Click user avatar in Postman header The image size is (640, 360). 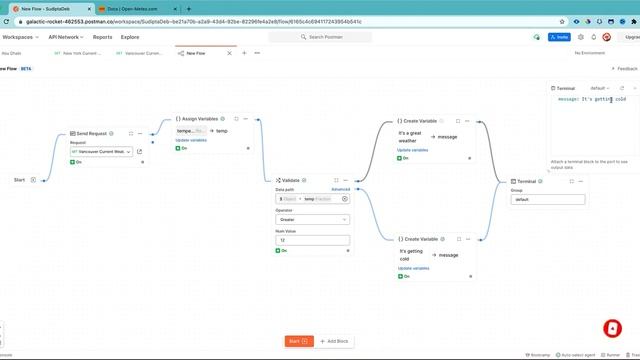(607, 37)
